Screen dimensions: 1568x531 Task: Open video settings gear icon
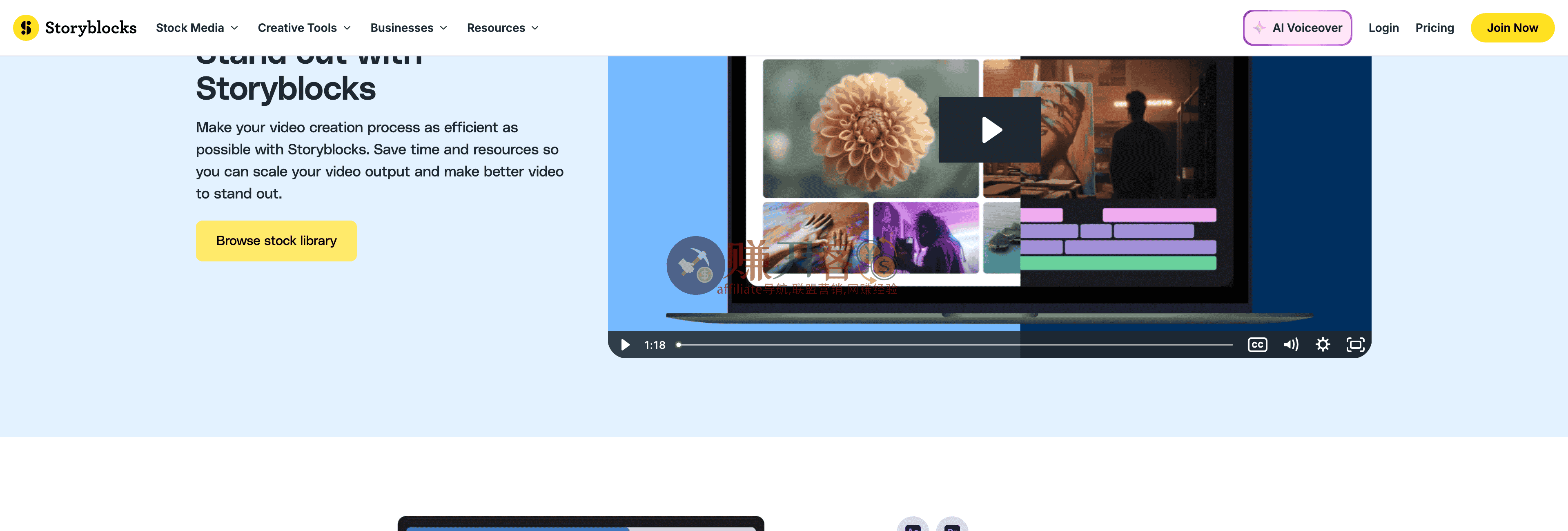1323,345
